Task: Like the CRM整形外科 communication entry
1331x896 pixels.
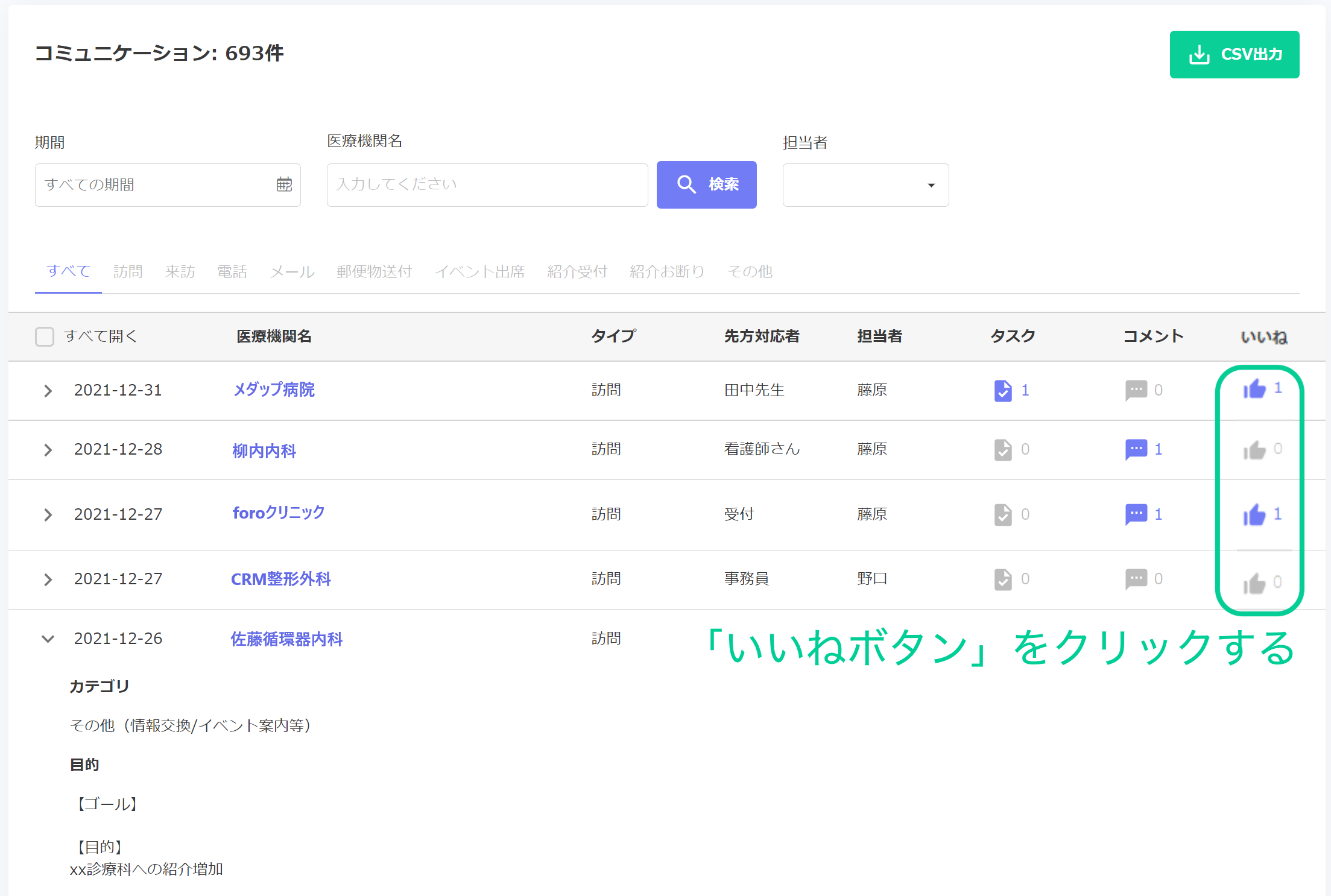Action: pyautogui.click(x=1254, y=584)
